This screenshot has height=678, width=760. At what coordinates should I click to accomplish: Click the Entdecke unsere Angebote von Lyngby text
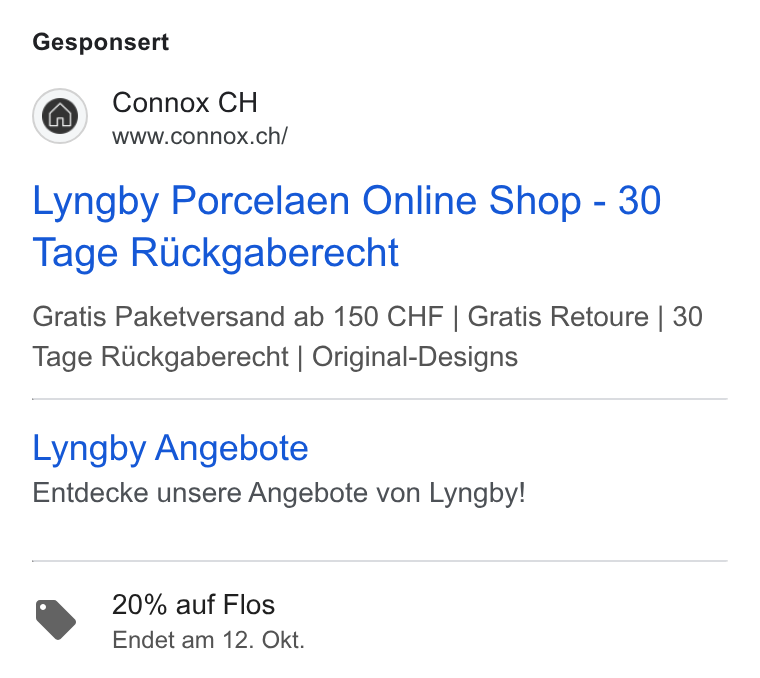click(x=279, y=493)
